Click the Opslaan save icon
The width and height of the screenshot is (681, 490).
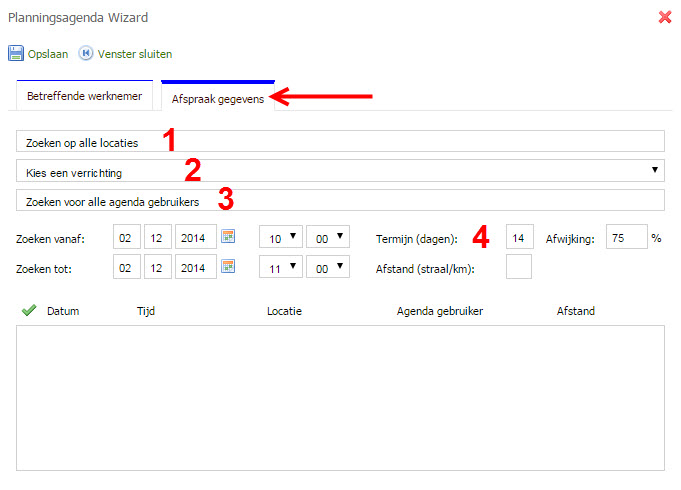(15, 53)
